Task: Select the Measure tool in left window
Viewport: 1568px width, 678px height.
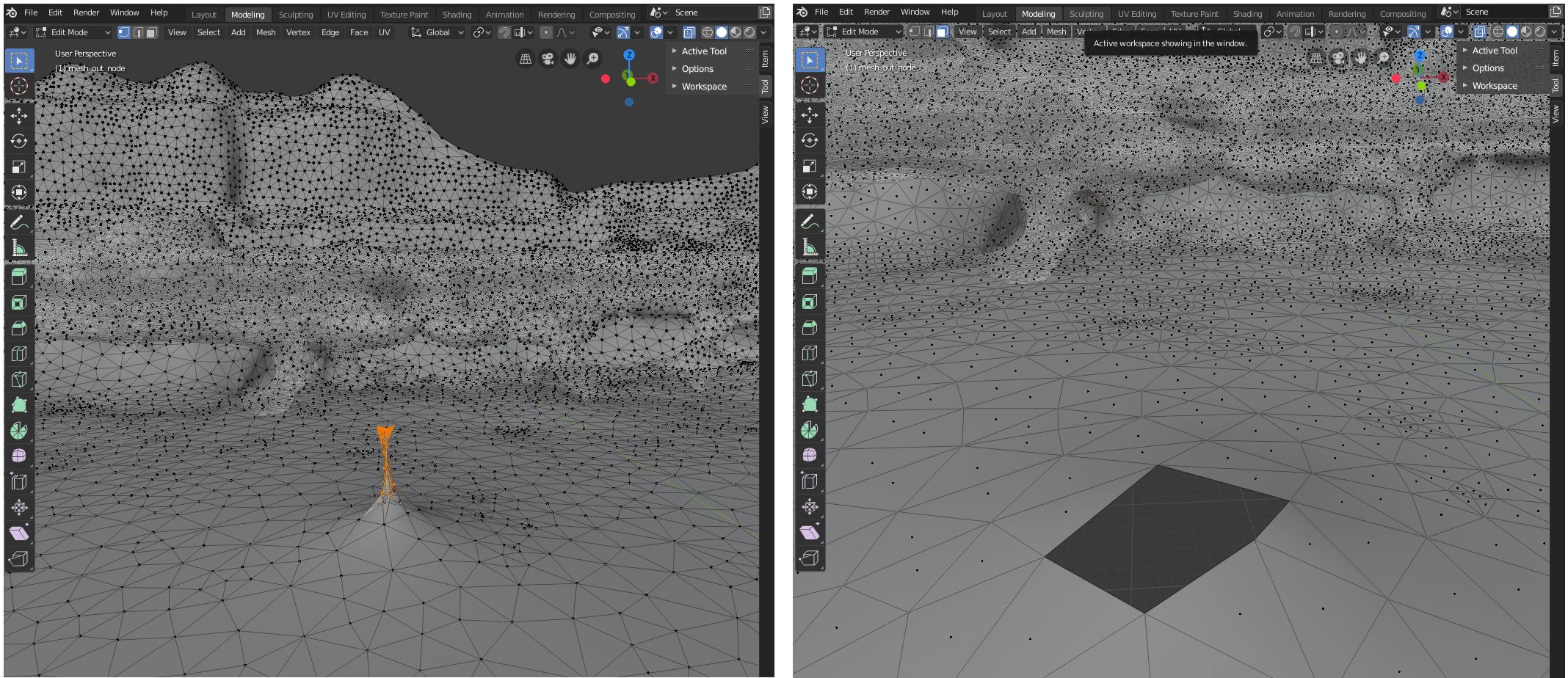Action: [x=19, y=248]
